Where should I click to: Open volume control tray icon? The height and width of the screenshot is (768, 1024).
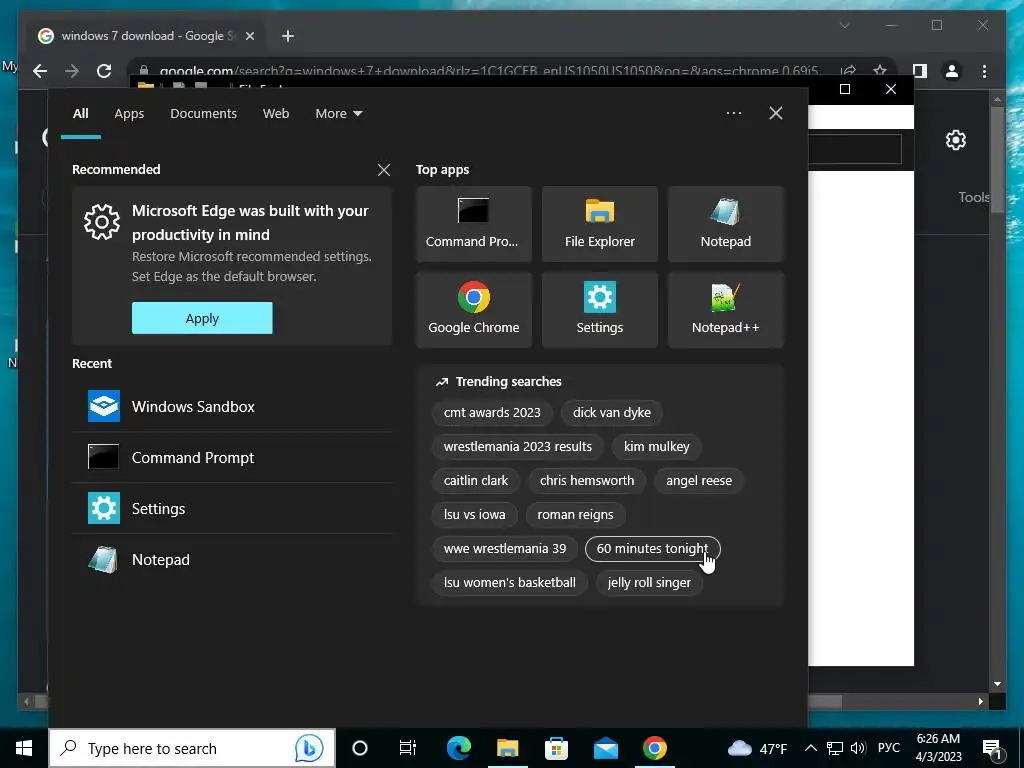coord(858,748)
